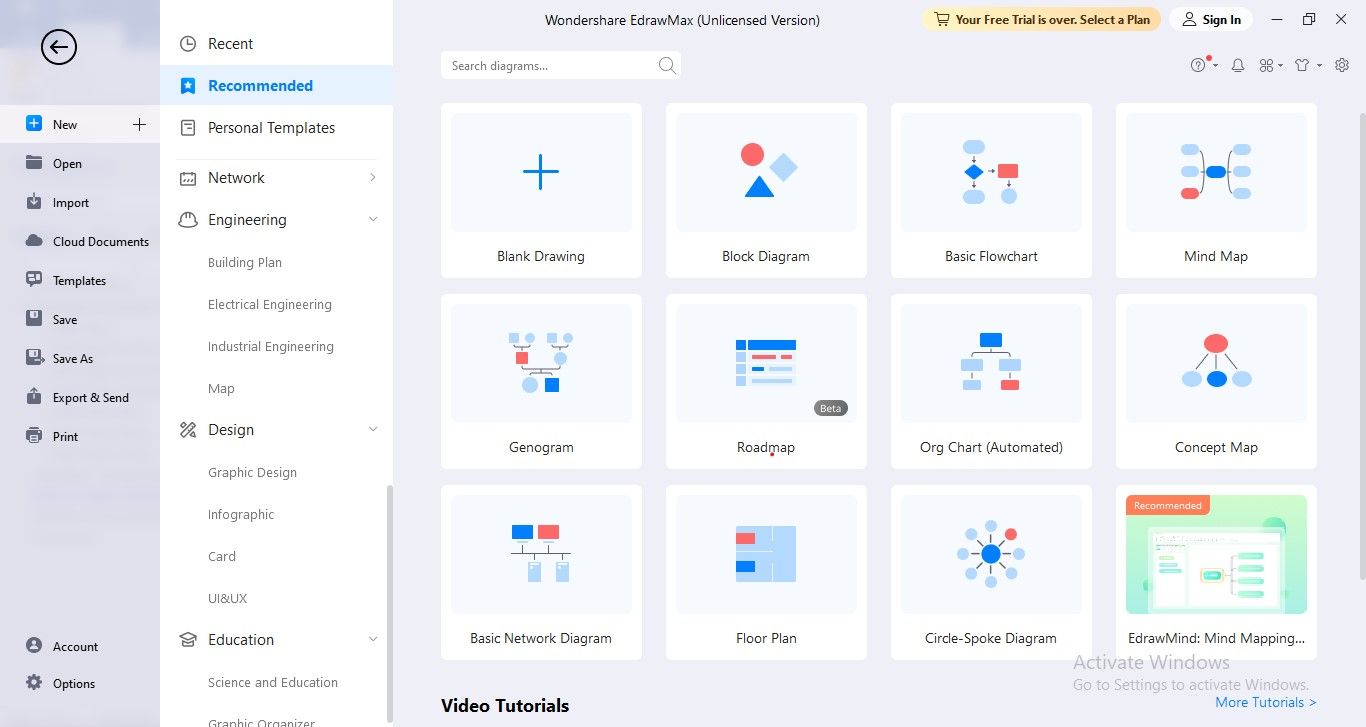Select Electrical Engineering subcategory
The image size is (1366, 727).
[x=270, y=305]
